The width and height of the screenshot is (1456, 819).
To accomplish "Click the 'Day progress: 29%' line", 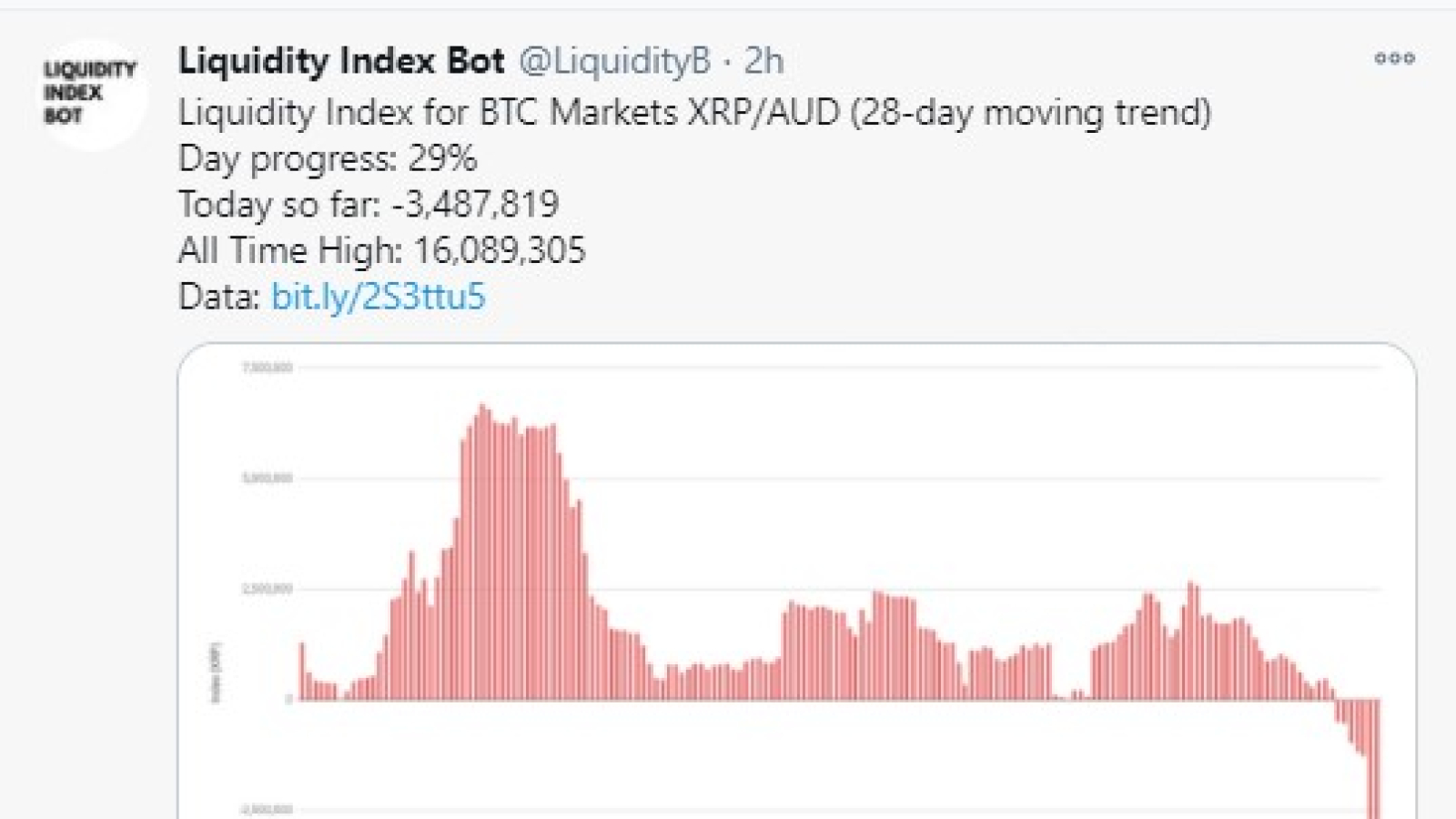I will pos(328,158).
